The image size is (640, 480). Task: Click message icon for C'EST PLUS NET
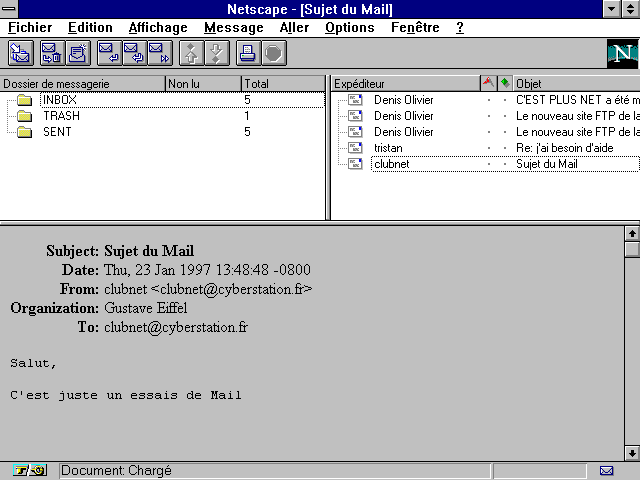click(x=355, y=100)
